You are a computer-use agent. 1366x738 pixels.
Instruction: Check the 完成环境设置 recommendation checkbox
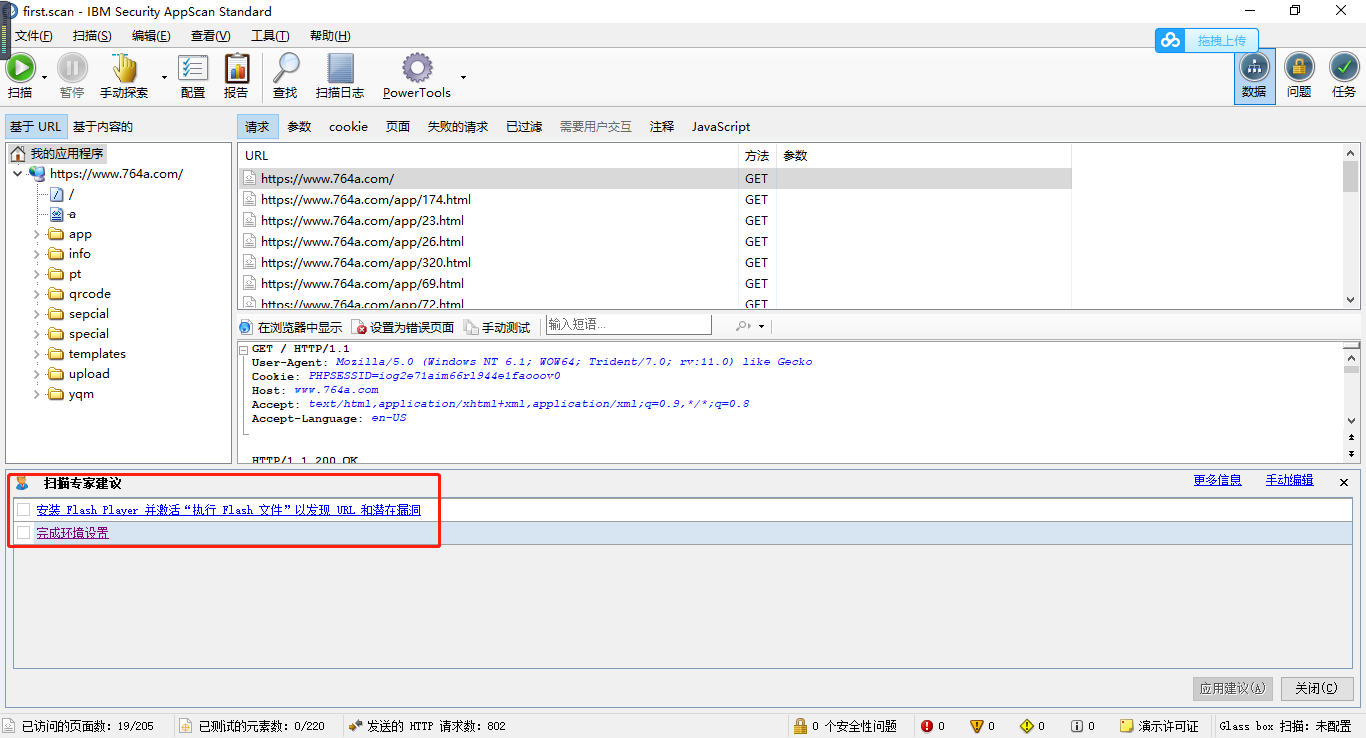point(24,533)
